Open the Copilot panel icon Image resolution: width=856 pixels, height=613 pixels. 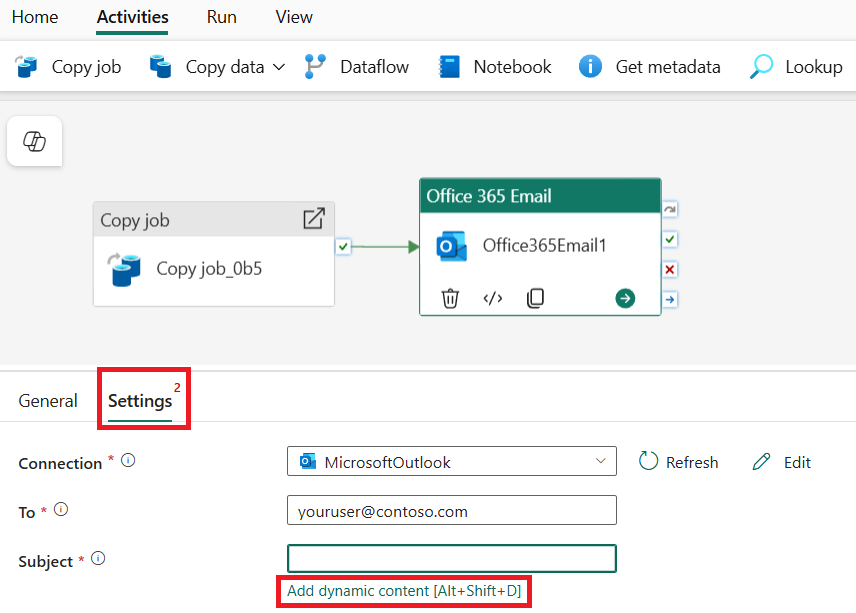pos(34,141)
